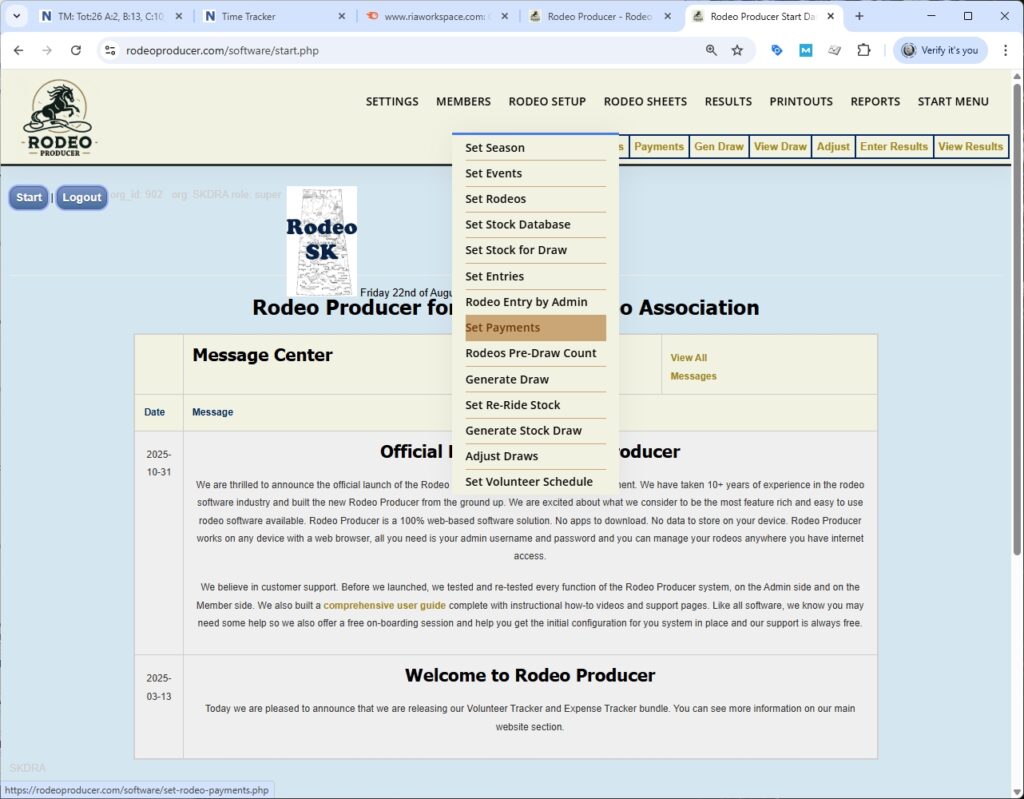This screenshot has height=799, width=1024.
Task: Select "View Draw" in the quick nav bar
Action: (780, 146)
